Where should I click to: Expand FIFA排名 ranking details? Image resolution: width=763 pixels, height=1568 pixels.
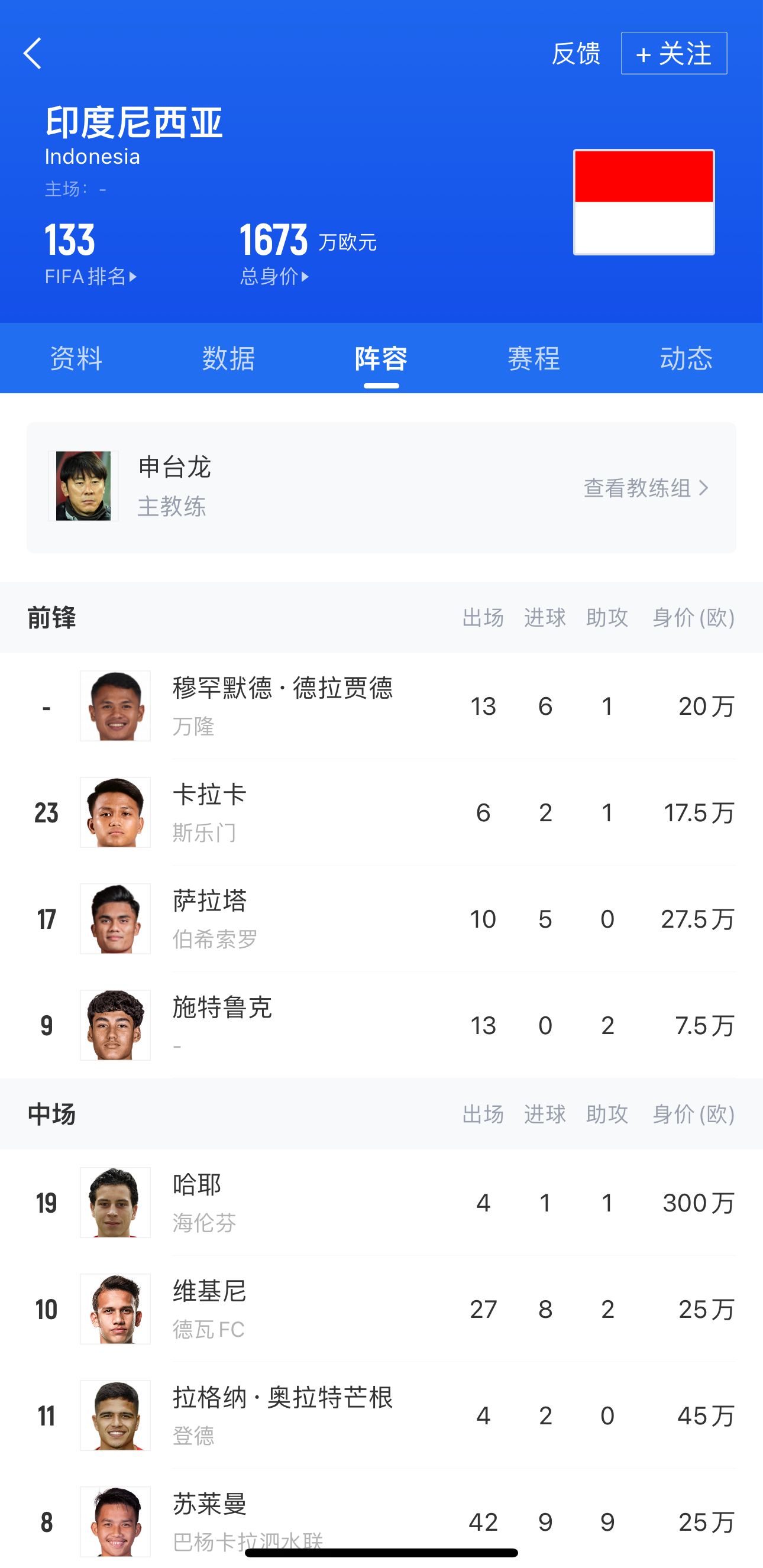(x=91, y=277)
